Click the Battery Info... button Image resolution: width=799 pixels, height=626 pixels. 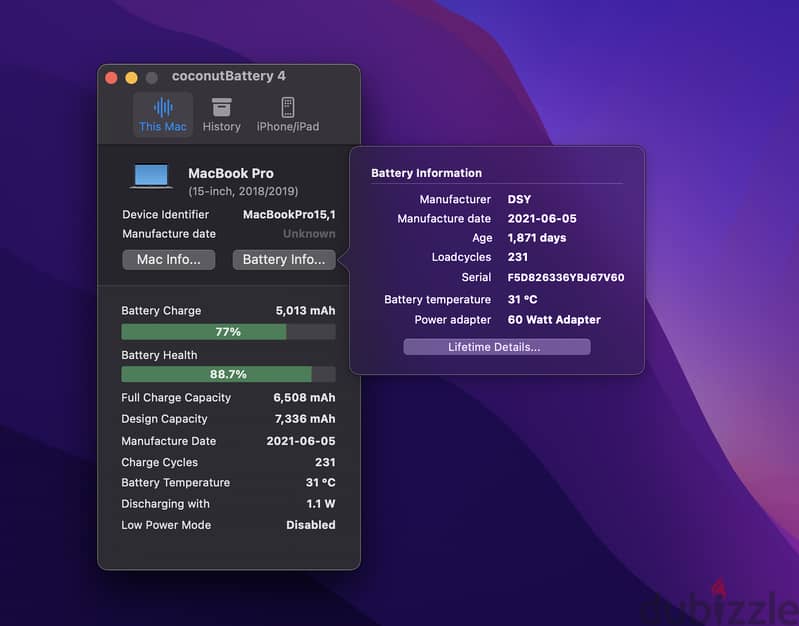pyautogui.click(x=284, y=259)
